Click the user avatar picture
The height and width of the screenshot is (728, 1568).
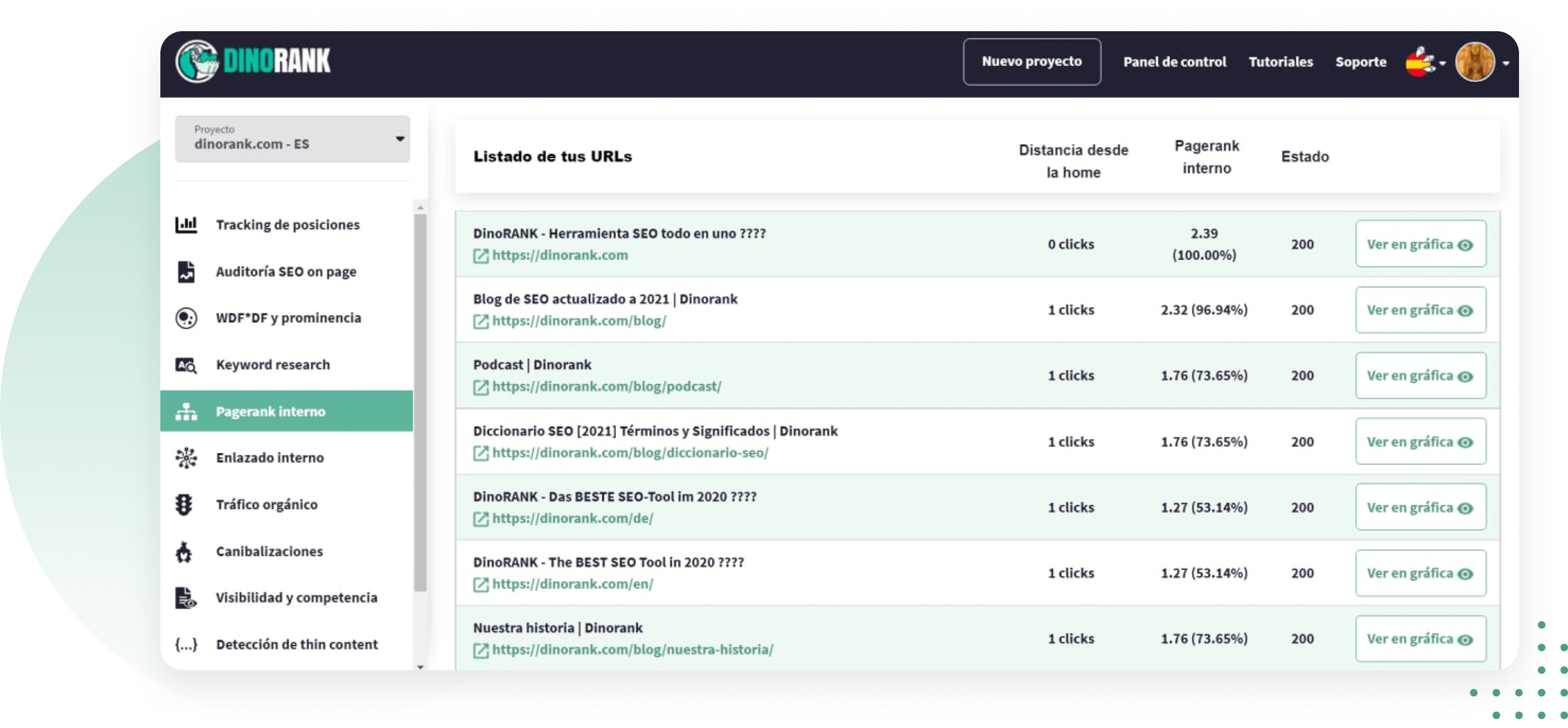pyautogui.click(x=1474, y=62)
